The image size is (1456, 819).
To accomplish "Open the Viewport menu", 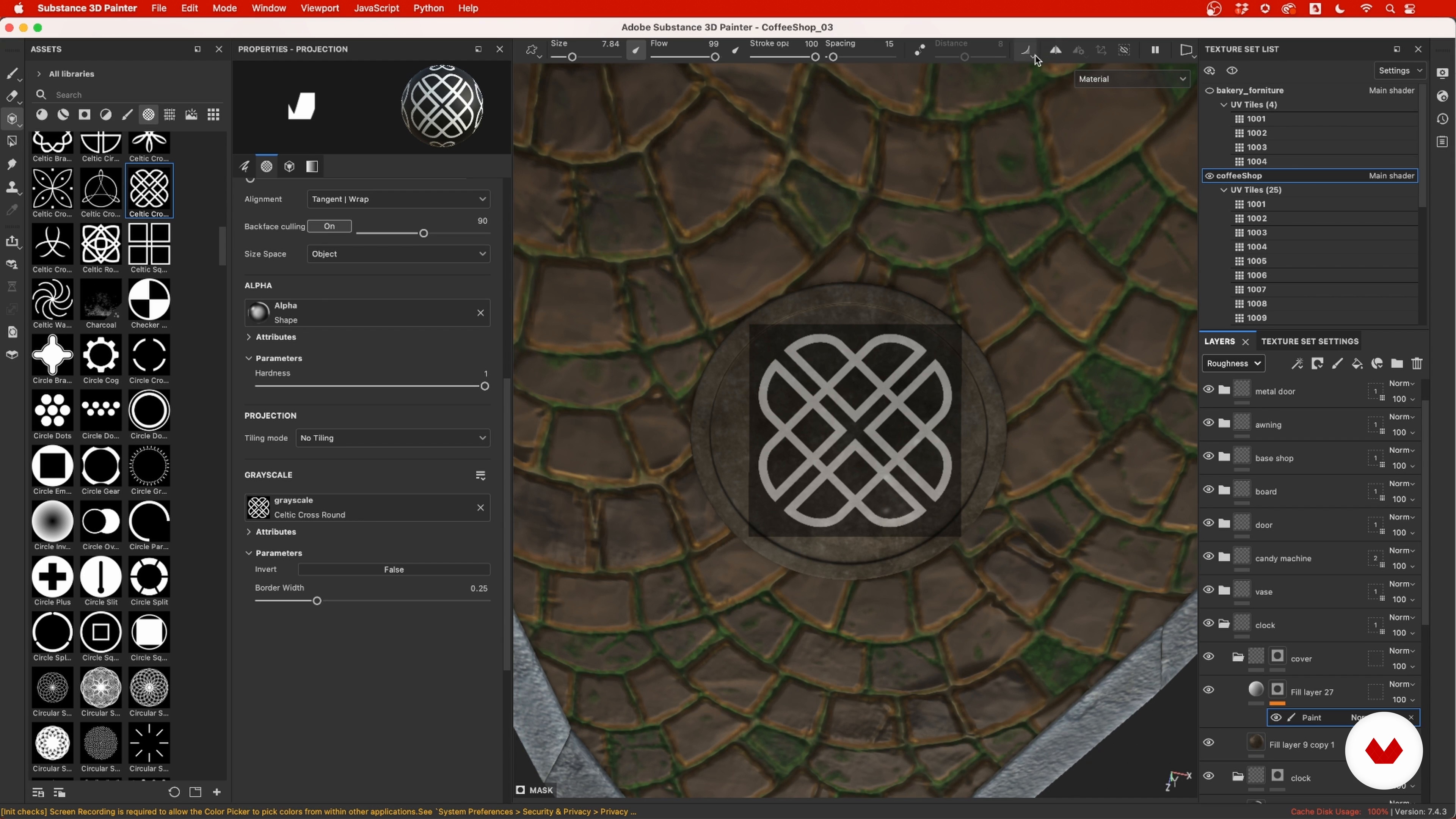I will coord(320,8).
